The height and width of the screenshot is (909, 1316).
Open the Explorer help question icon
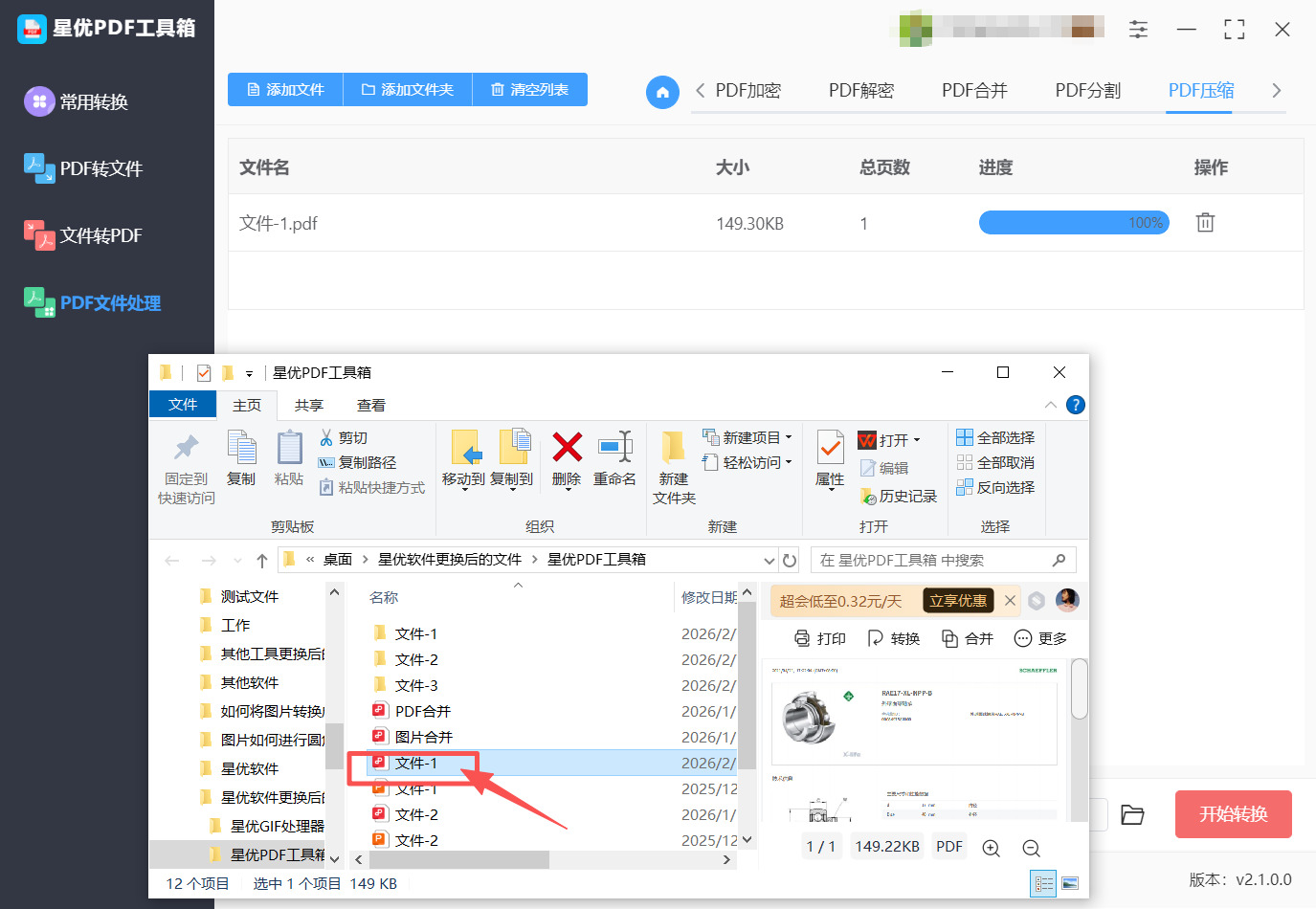click(x=1076, y=405)
